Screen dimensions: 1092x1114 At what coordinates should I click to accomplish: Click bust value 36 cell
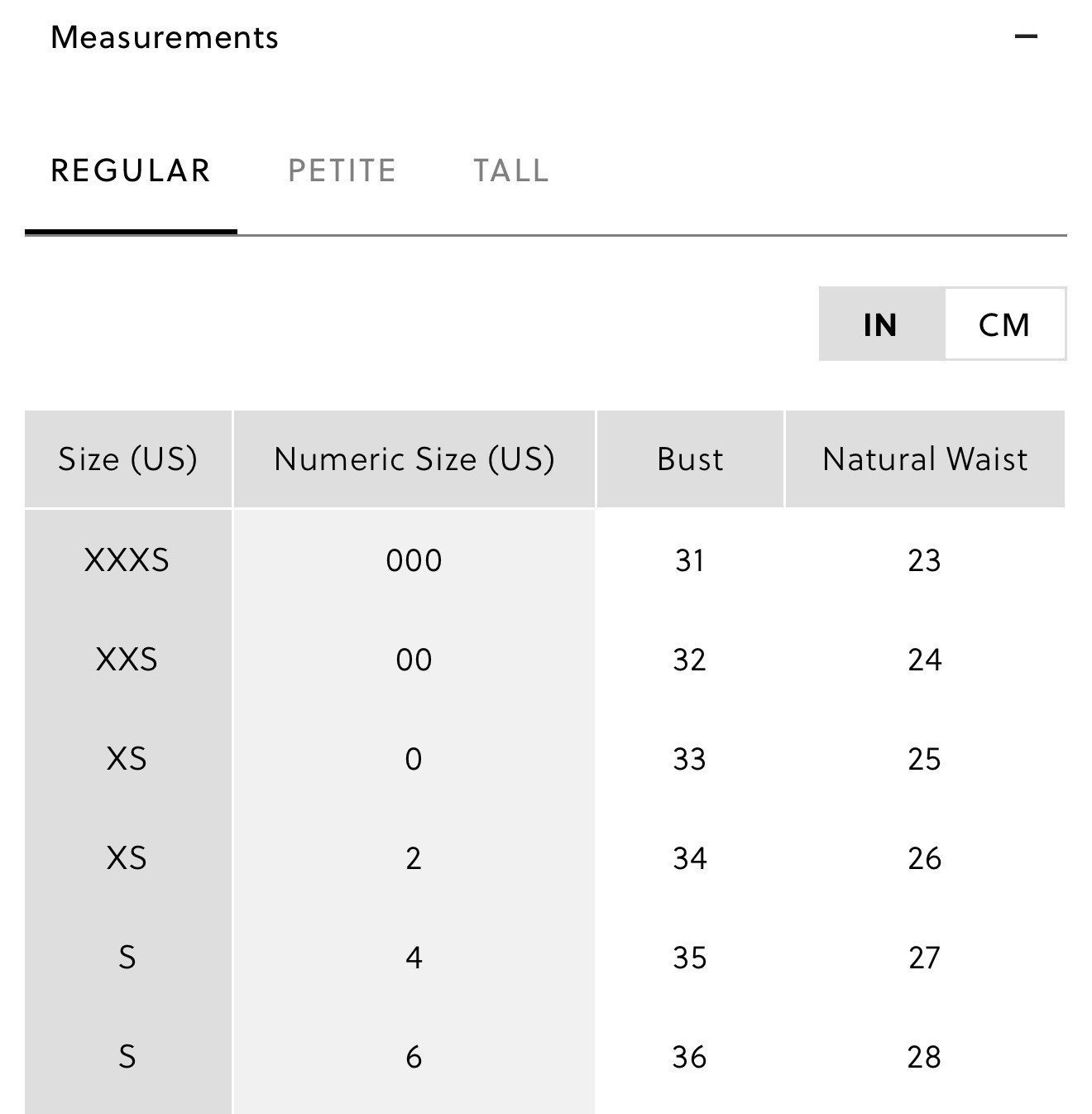(690, 1057)
